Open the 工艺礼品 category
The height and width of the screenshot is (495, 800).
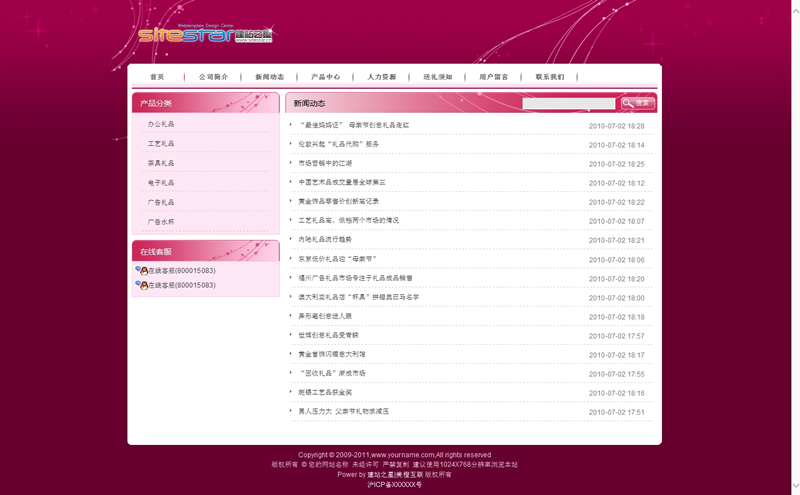tap(161, 144)
